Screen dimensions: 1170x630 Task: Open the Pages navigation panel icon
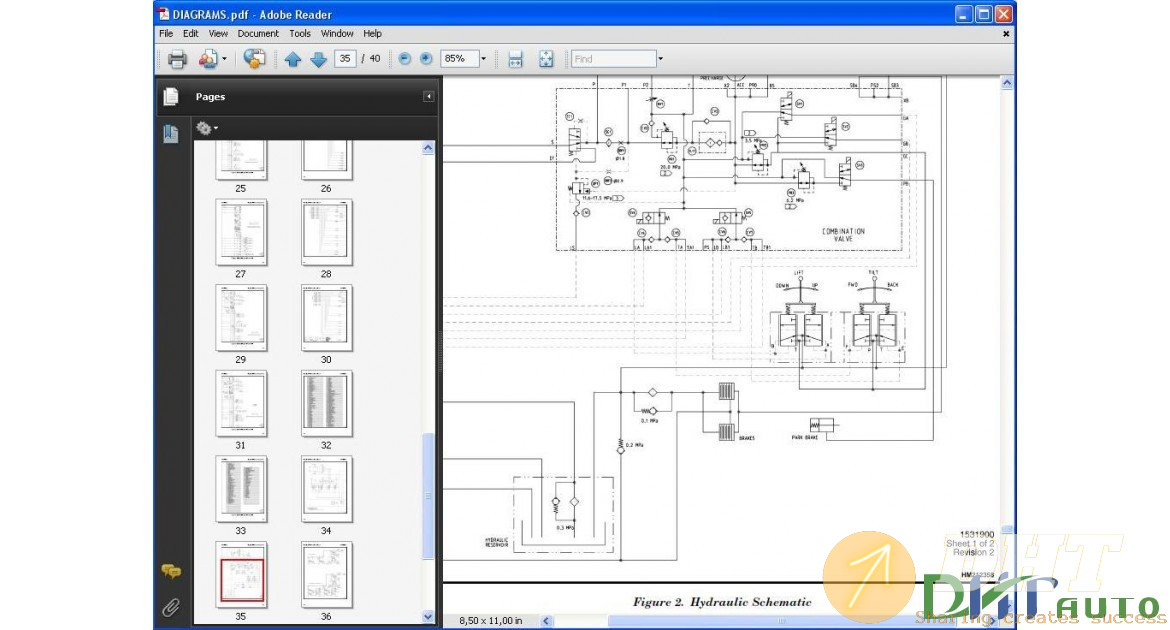point(171,96)
